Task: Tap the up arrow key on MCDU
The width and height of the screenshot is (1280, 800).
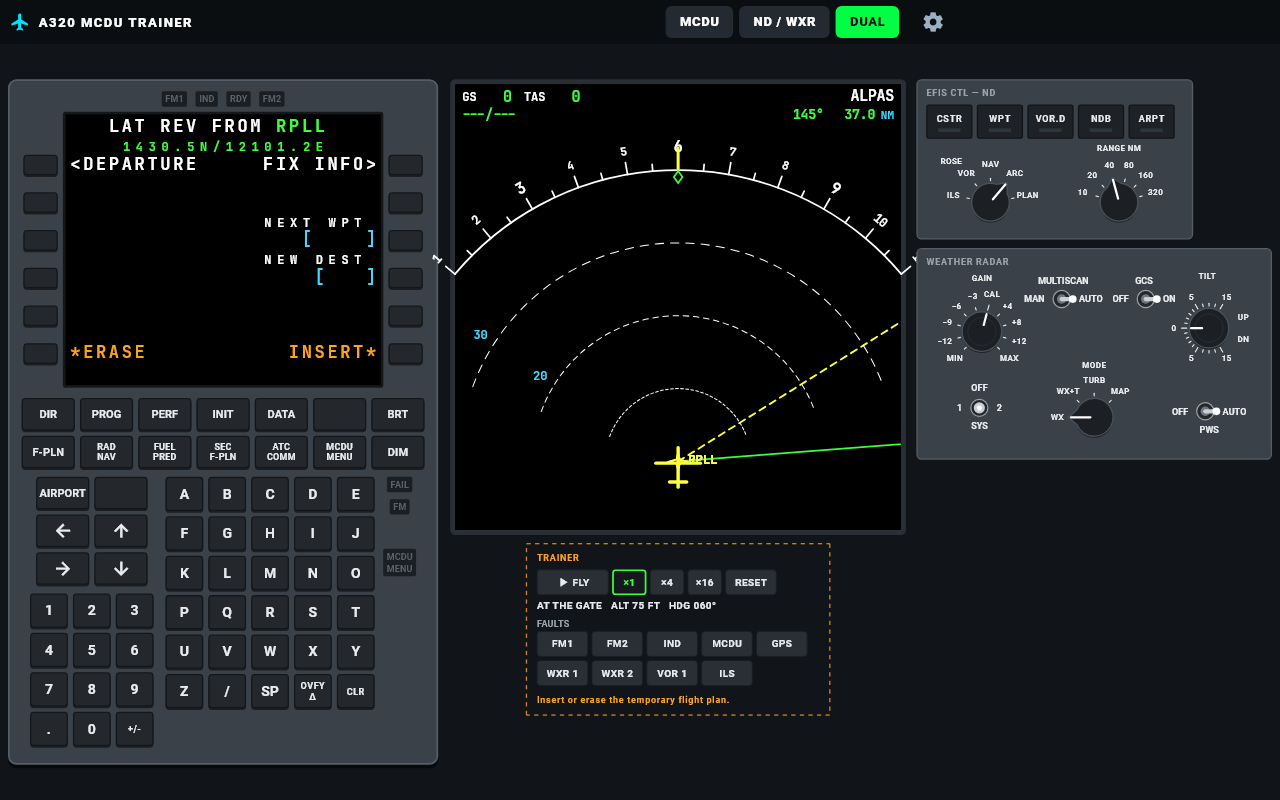Action: coord(121,531)
